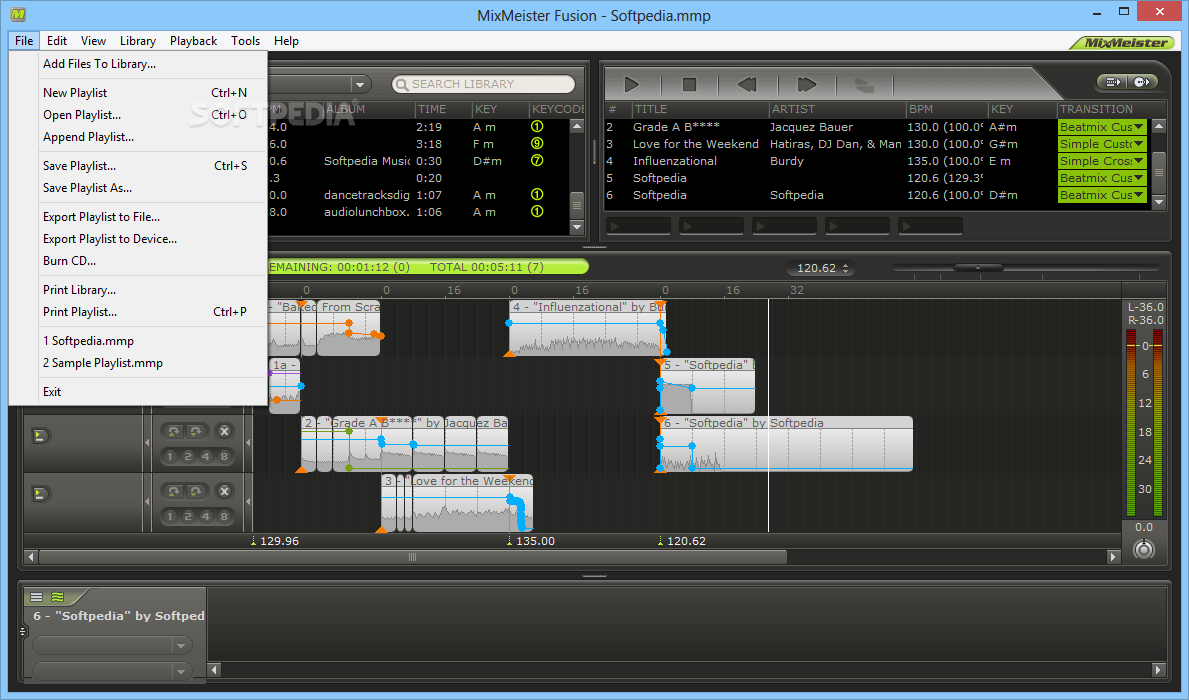Viewport: 1189px width, 700px height.
Task: Click the X button on Love for the Weekend track
Action: point(224,491)
